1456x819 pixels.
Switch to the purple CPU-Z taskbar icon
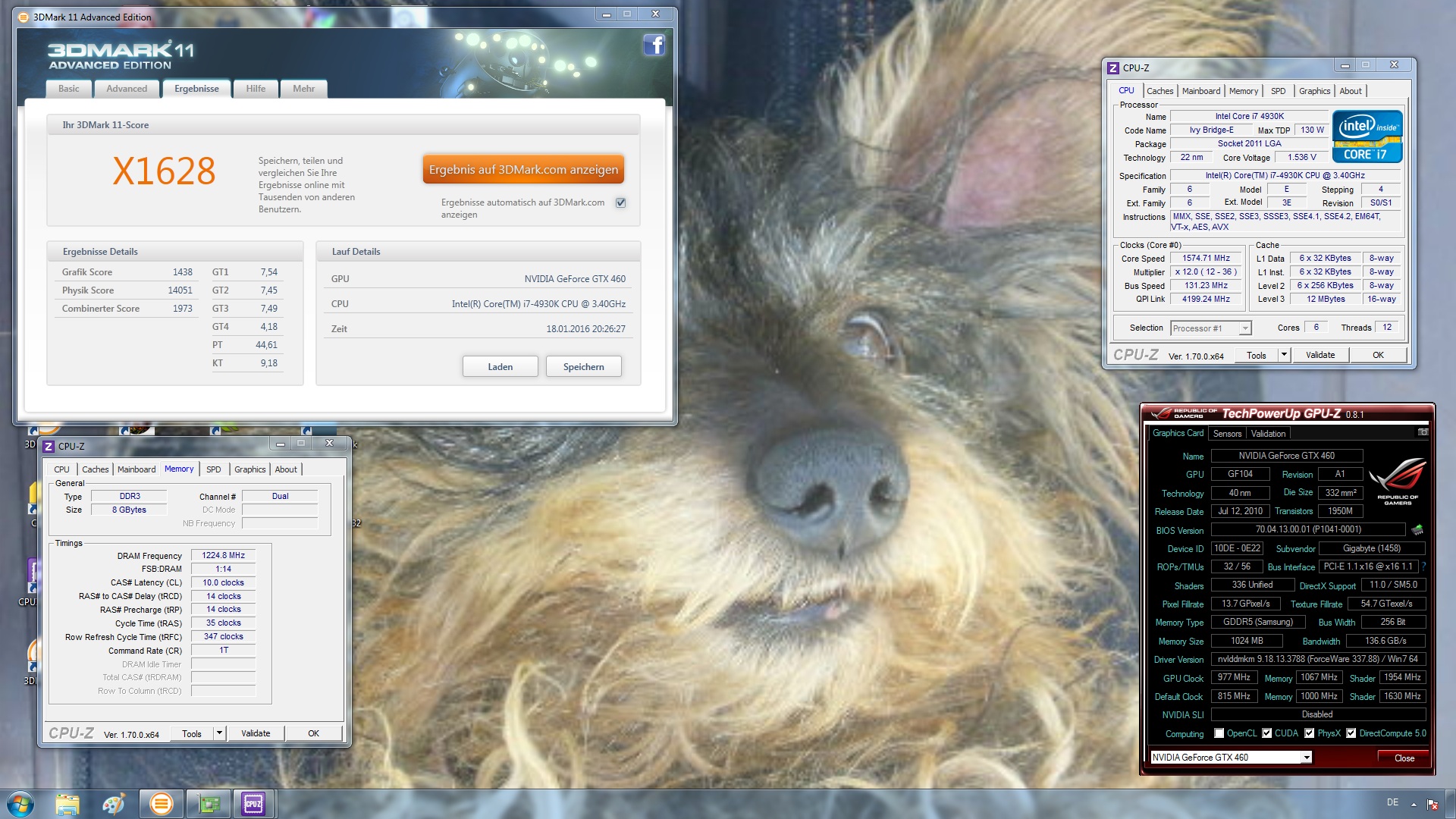[253, 804]
